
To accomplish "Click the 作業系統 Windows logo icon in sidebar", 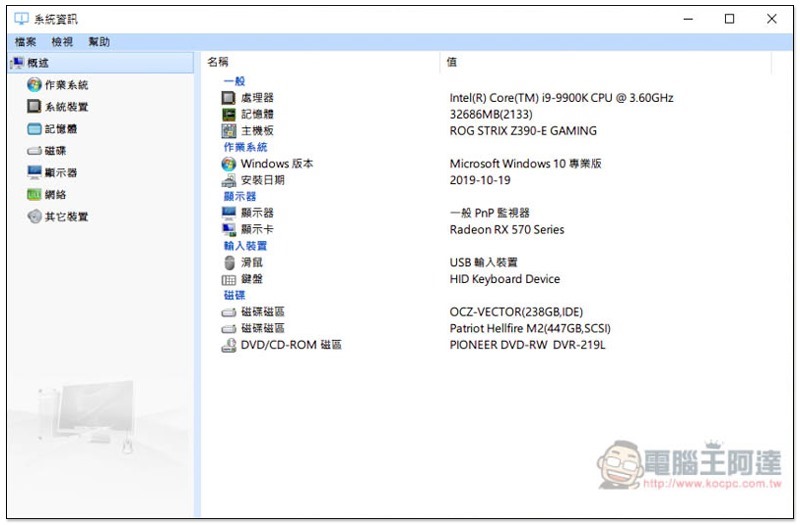I will (x=34, y=85).
